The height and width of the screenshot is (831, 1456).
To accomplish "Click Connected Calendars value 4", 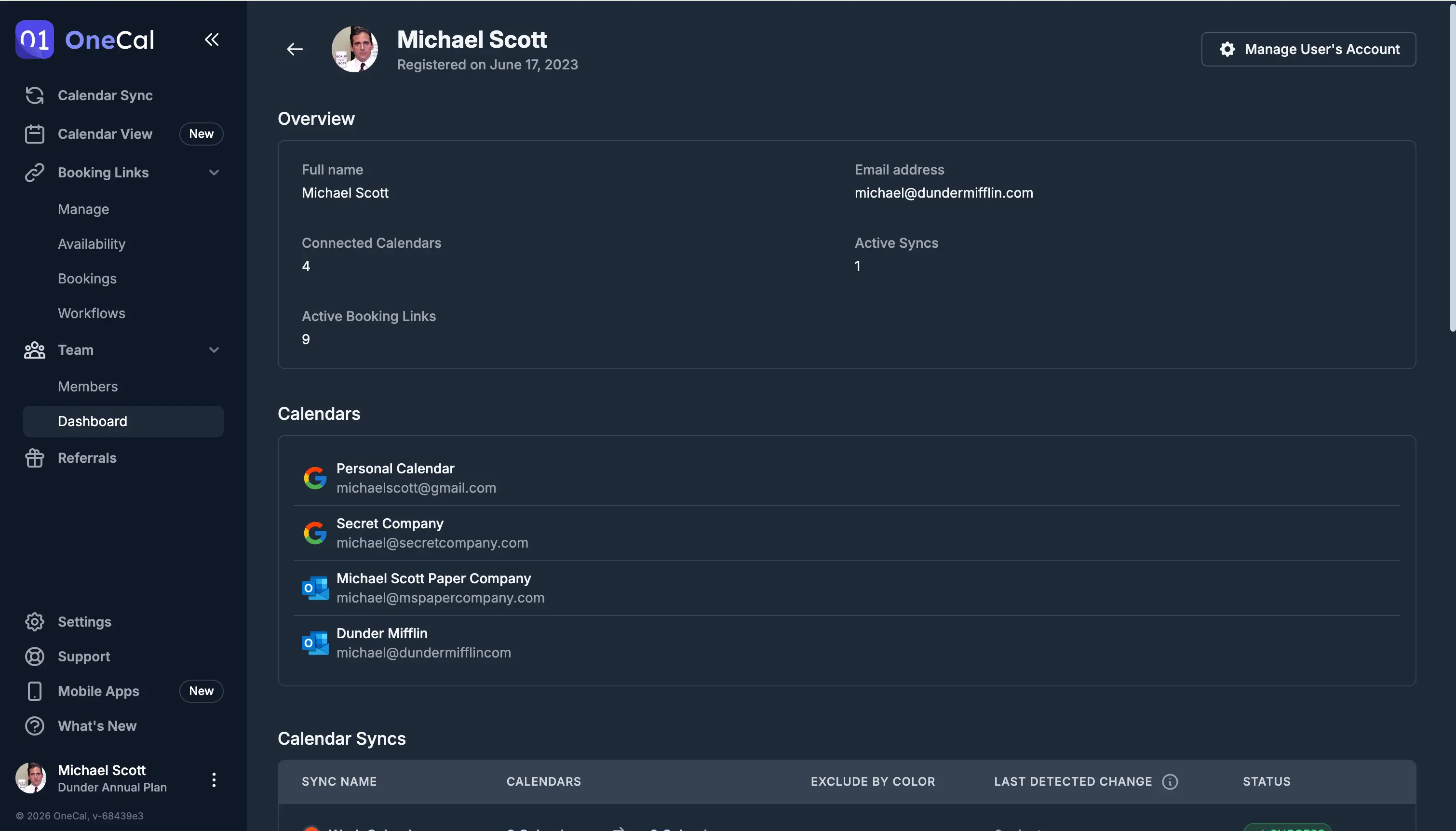I will coord(306,266).
